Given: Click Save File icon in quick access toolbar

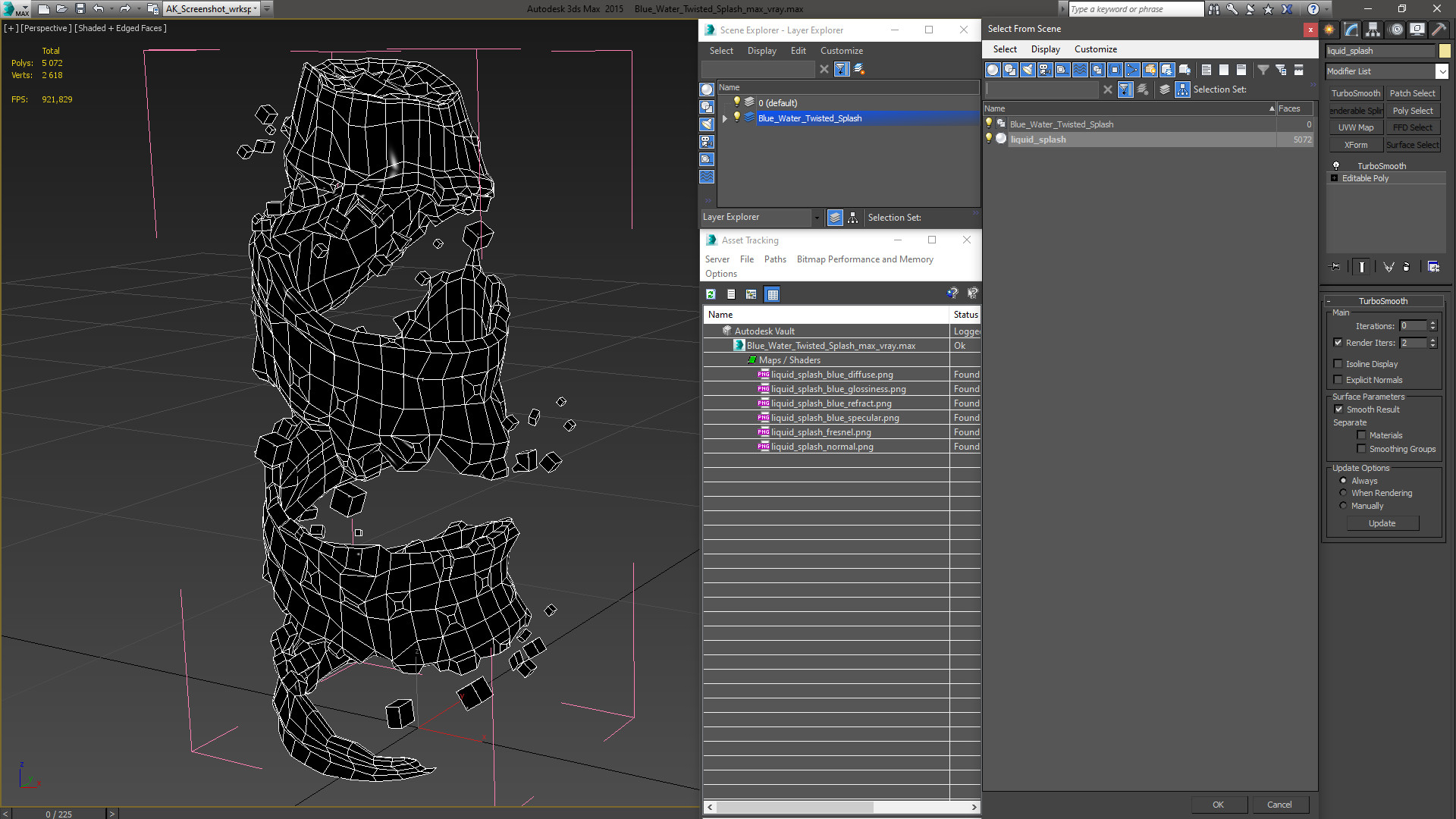Looking at the screenshot, I should click(80, 9).
